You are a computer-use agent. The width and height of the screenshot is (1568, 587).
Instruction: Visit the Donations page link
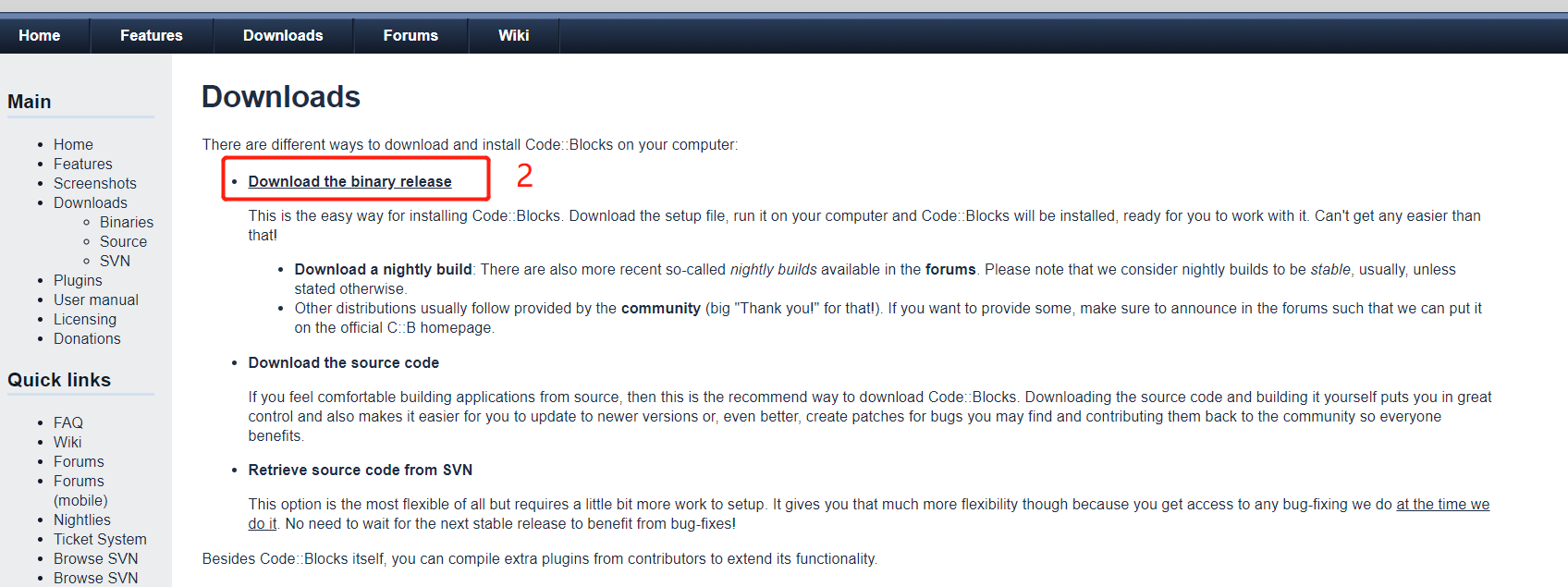tap(87, 338)
